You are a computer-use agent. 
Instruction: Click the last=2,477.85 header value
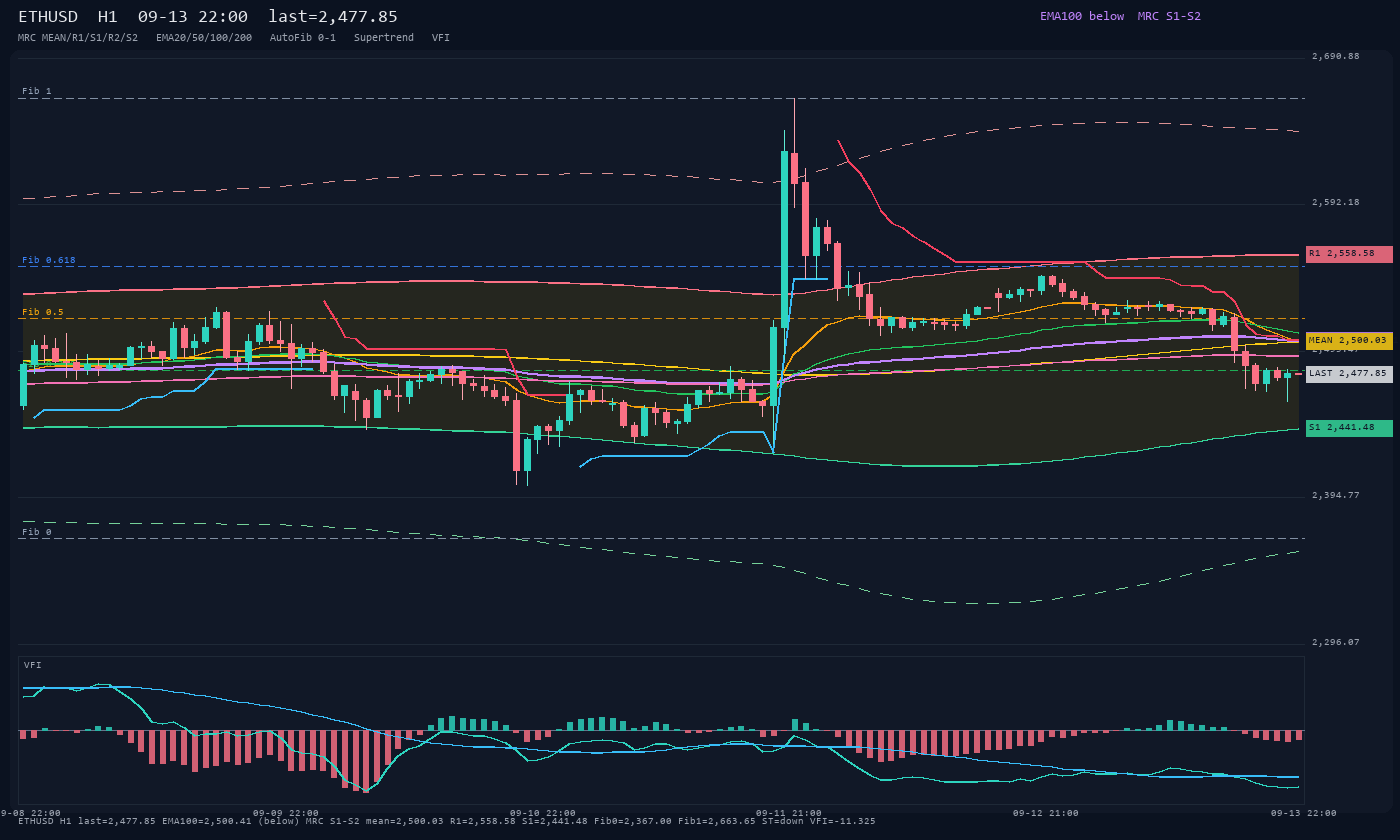(x=333, y=17)
